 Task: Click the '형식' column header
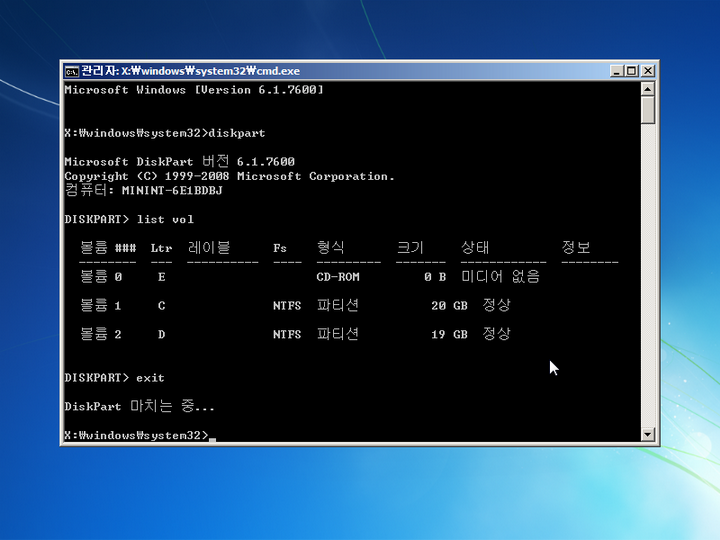331,248
